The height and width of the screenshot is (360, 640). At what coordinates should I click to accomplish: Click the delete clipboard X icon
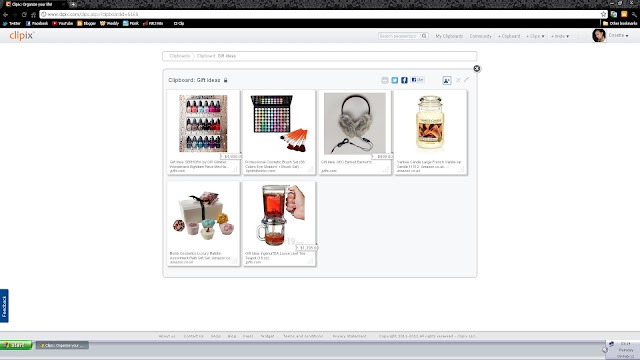(458, 80)
